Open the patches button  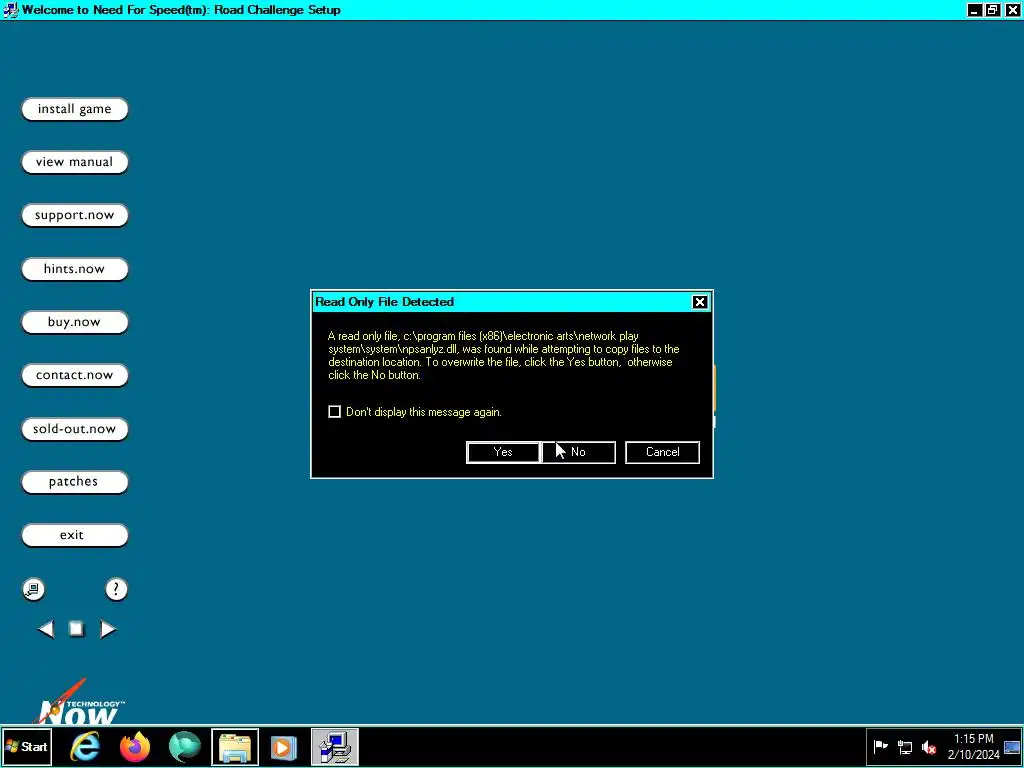[x=74, y=482]
